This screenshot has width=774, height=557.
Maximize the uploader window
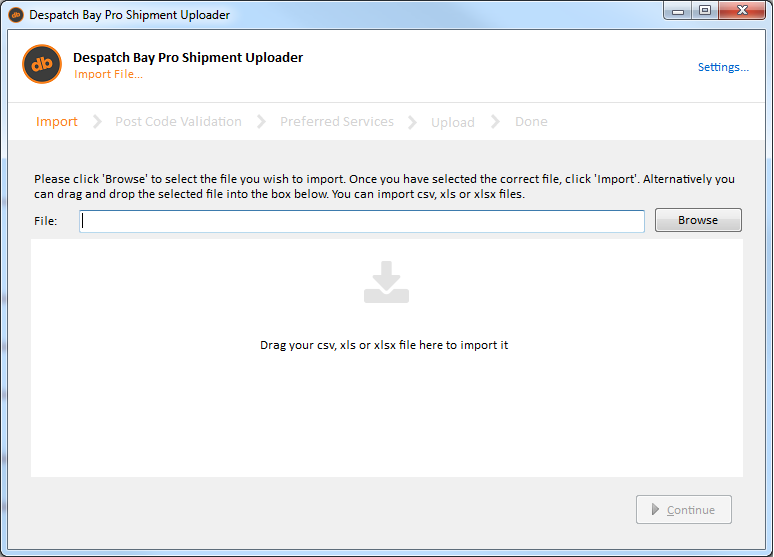705,10
